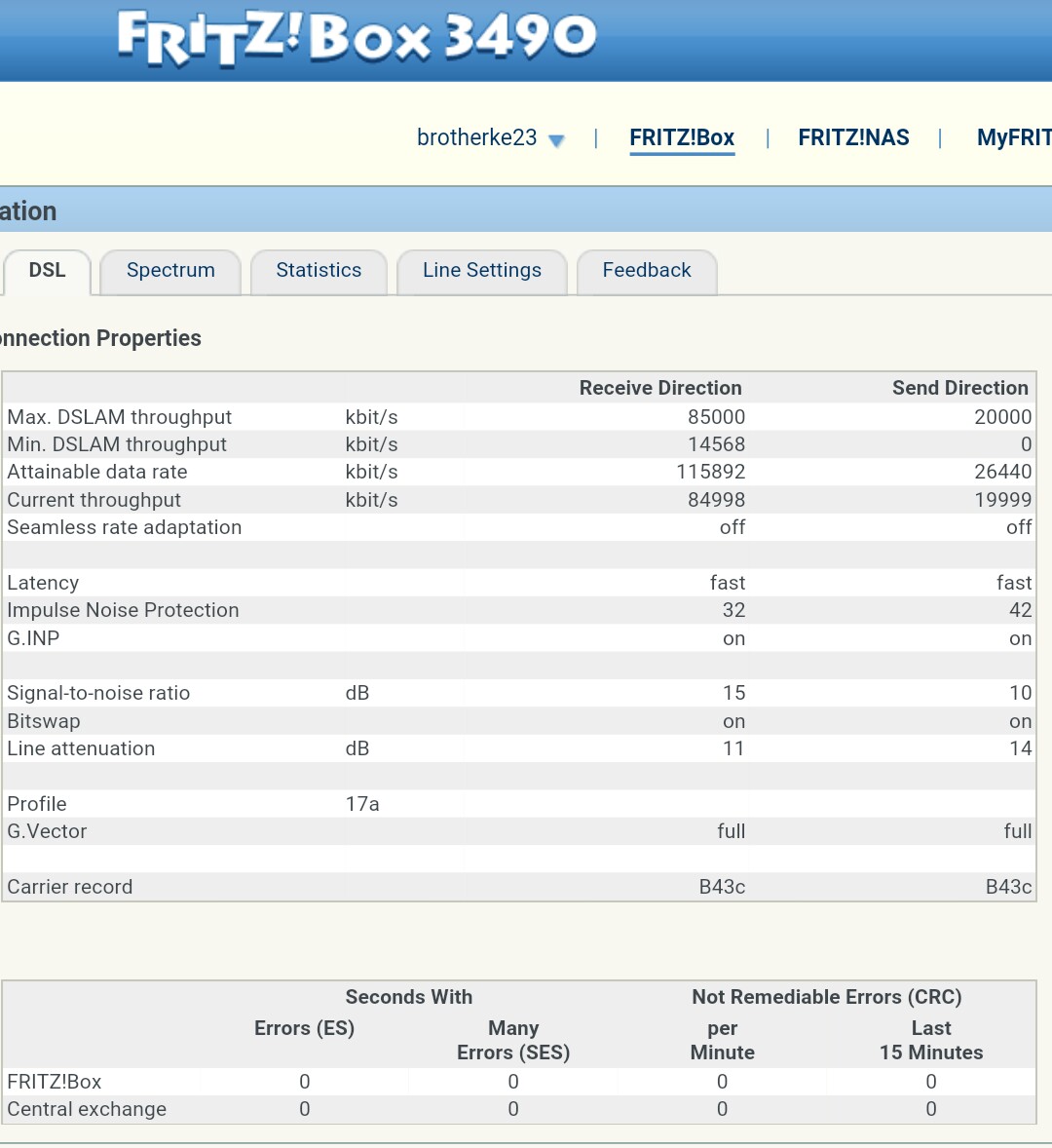Open the Statistics tab
Screen dimensions: 1052x1148
[x=319, y=270]
